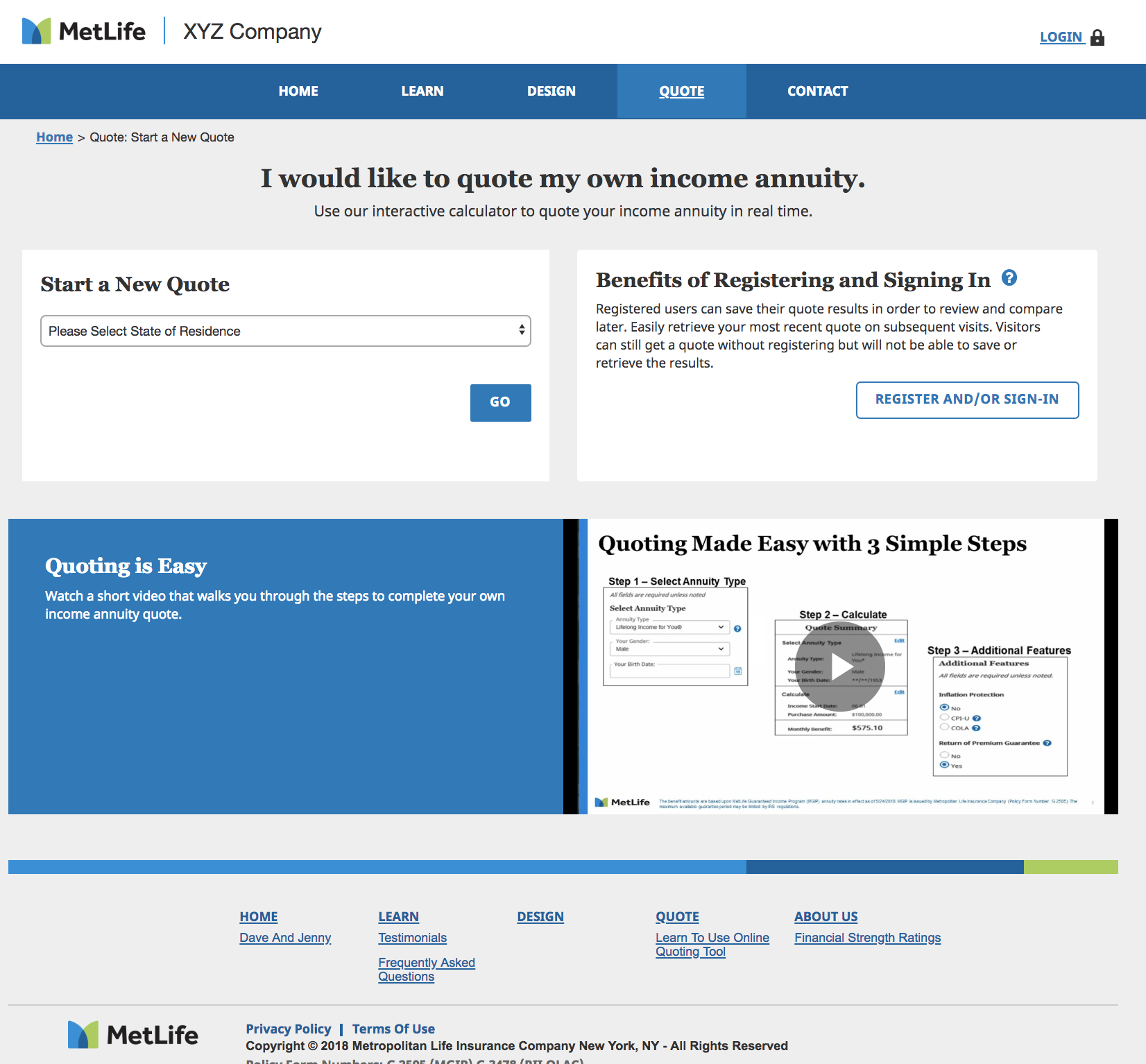Click REGISTER AND/OR SIGN-IN button
The image size is (1146, 1064).
point(968,400)
